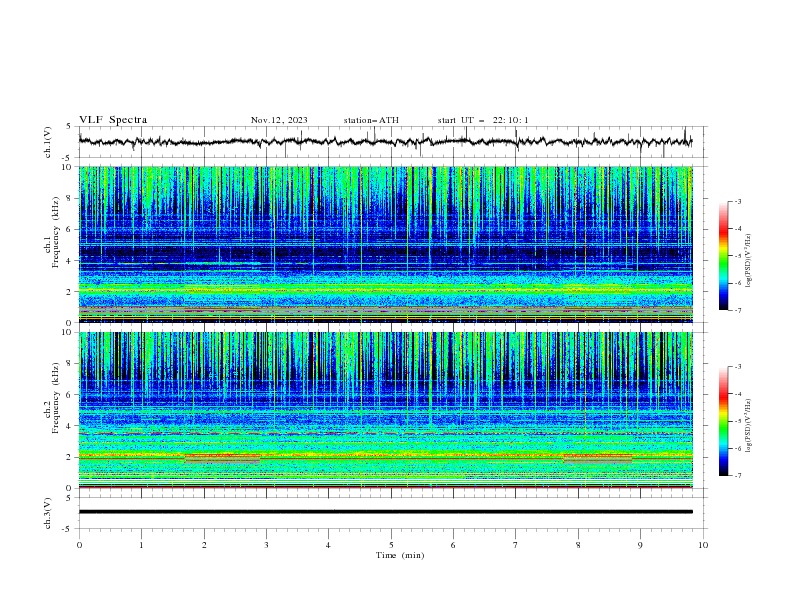Click the 'VLF Spectra' title text
The height and width of the screenshot is (612, 792).
(113, 120)
